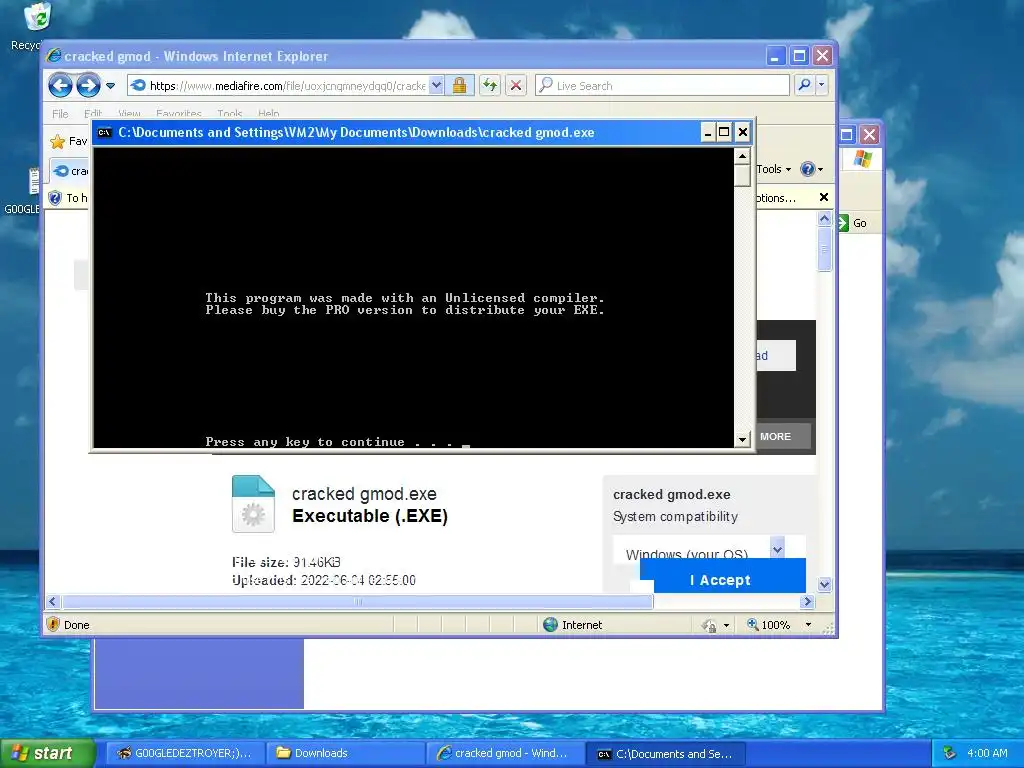
Task: Open the Start menu
Action: click(47, 753)
